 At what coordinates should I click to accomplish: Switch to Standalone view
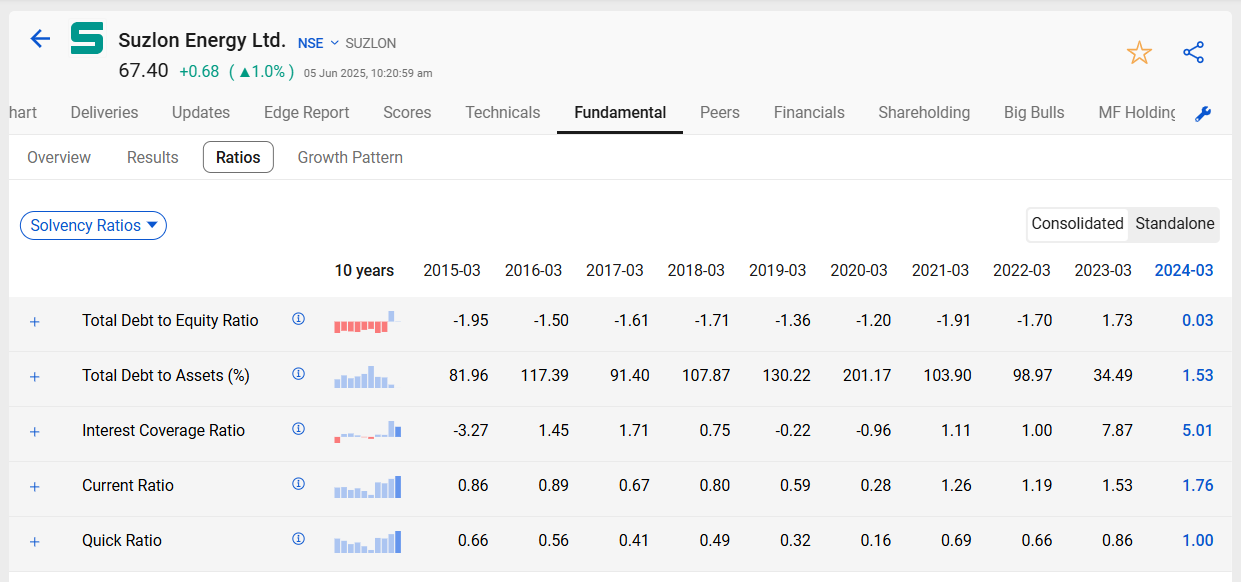click(1175, 224)
